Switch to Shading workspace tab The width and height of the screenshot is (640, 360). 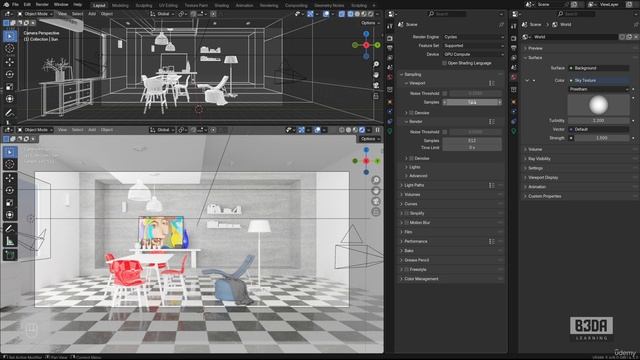tap(222, 5)
